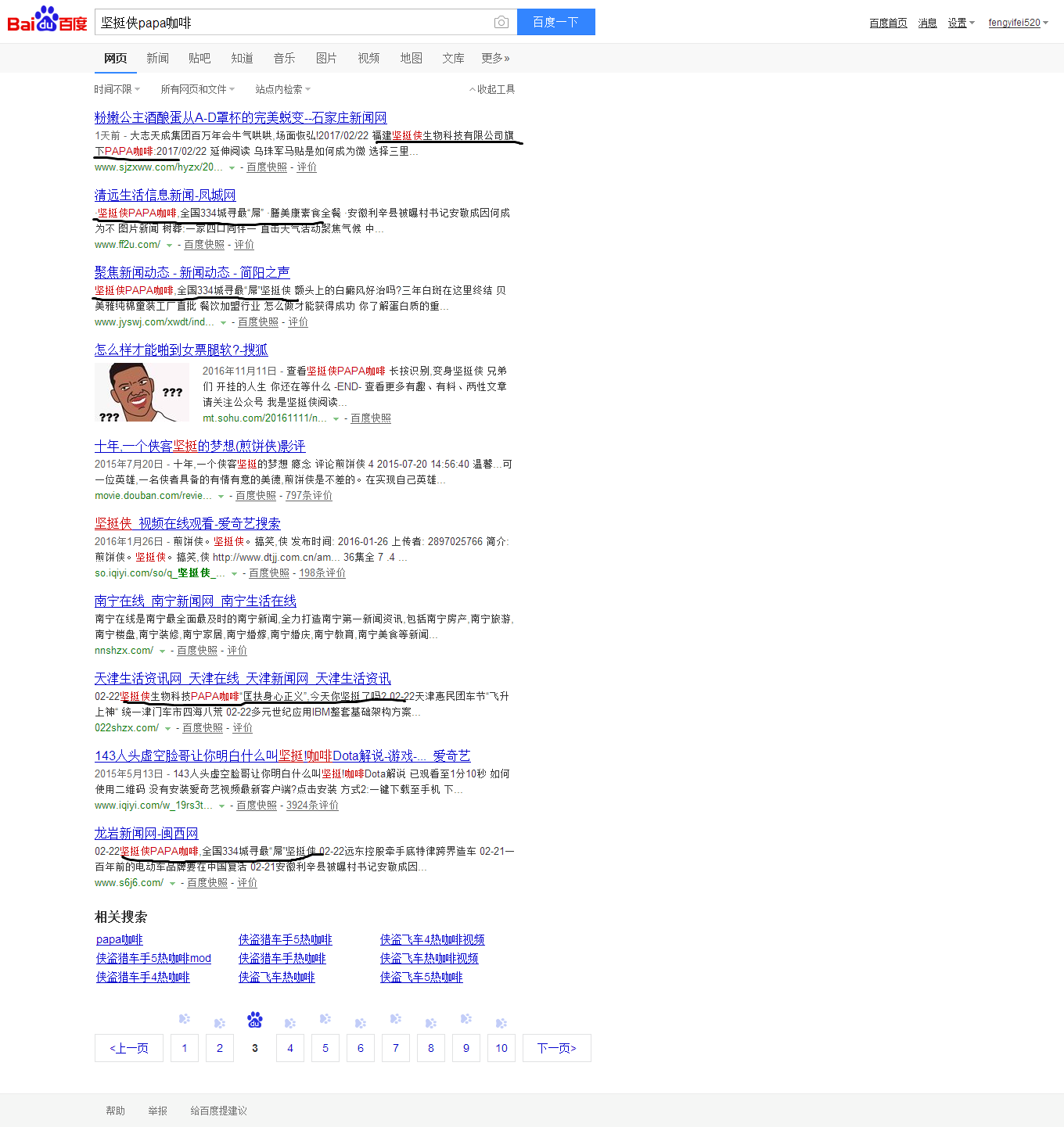Image resolution: width=1064 pixels, height=1127 pixels.
Task: Expand 站点内检索 site search filter
Action: point(283,89)
